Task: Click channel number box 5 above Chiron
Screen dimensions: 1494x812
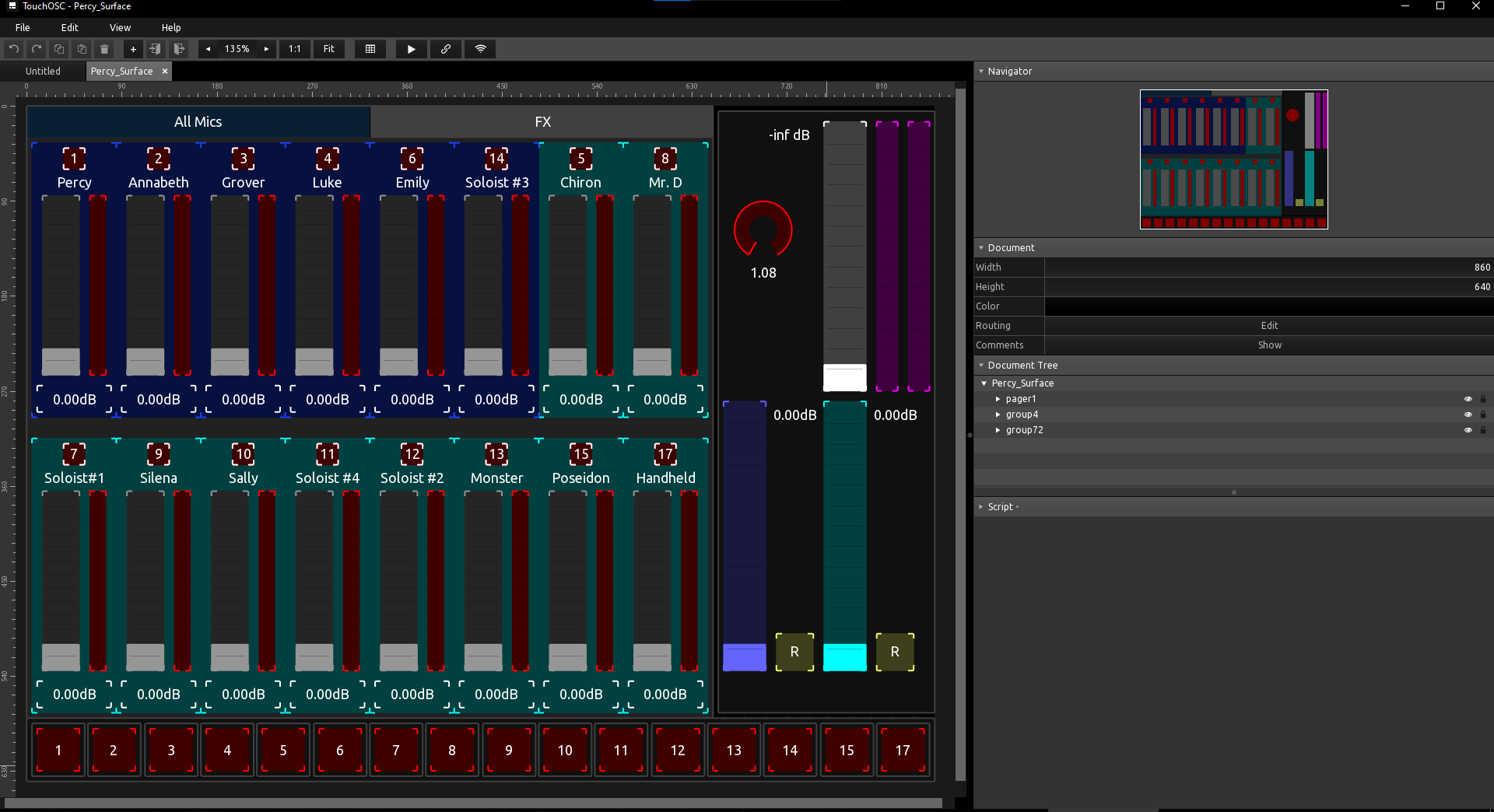Action: (x=581, y=159)
